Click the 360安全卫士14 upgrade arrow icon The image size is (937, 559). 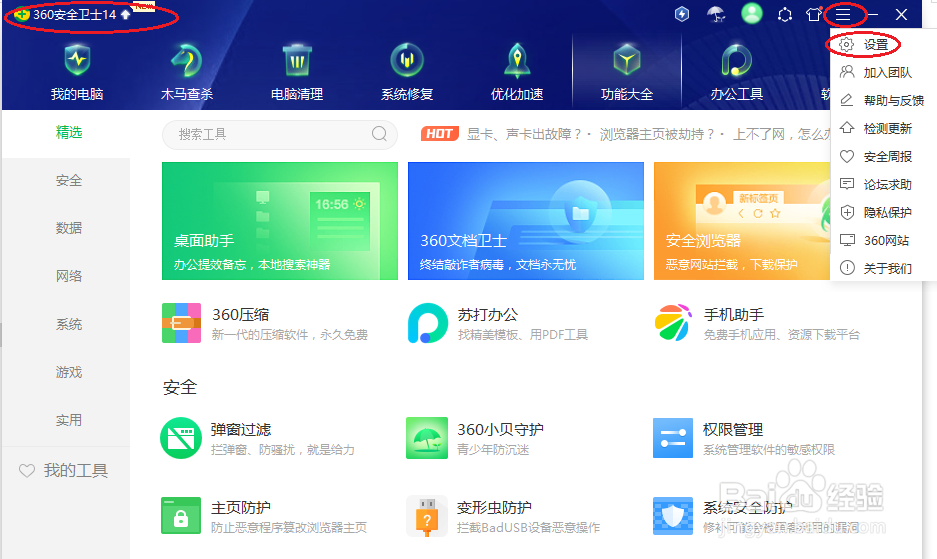click(125, 14)
